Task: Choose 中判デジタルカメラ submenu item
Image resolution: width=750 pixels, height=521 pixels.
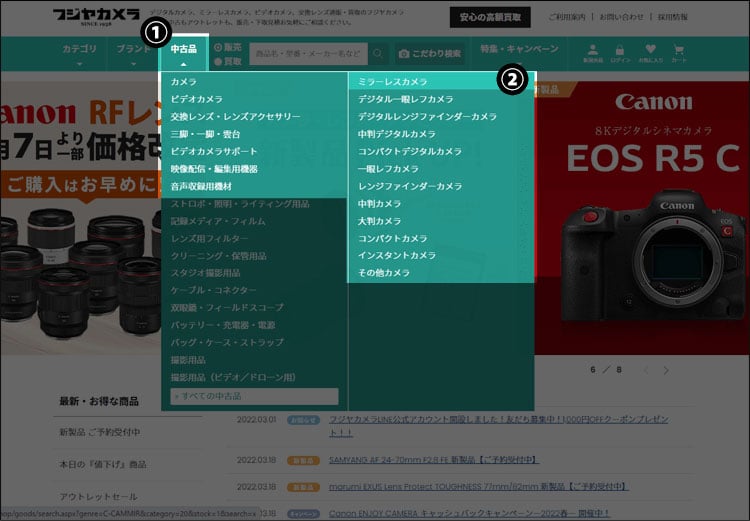Action: click(x=397, y=134)
